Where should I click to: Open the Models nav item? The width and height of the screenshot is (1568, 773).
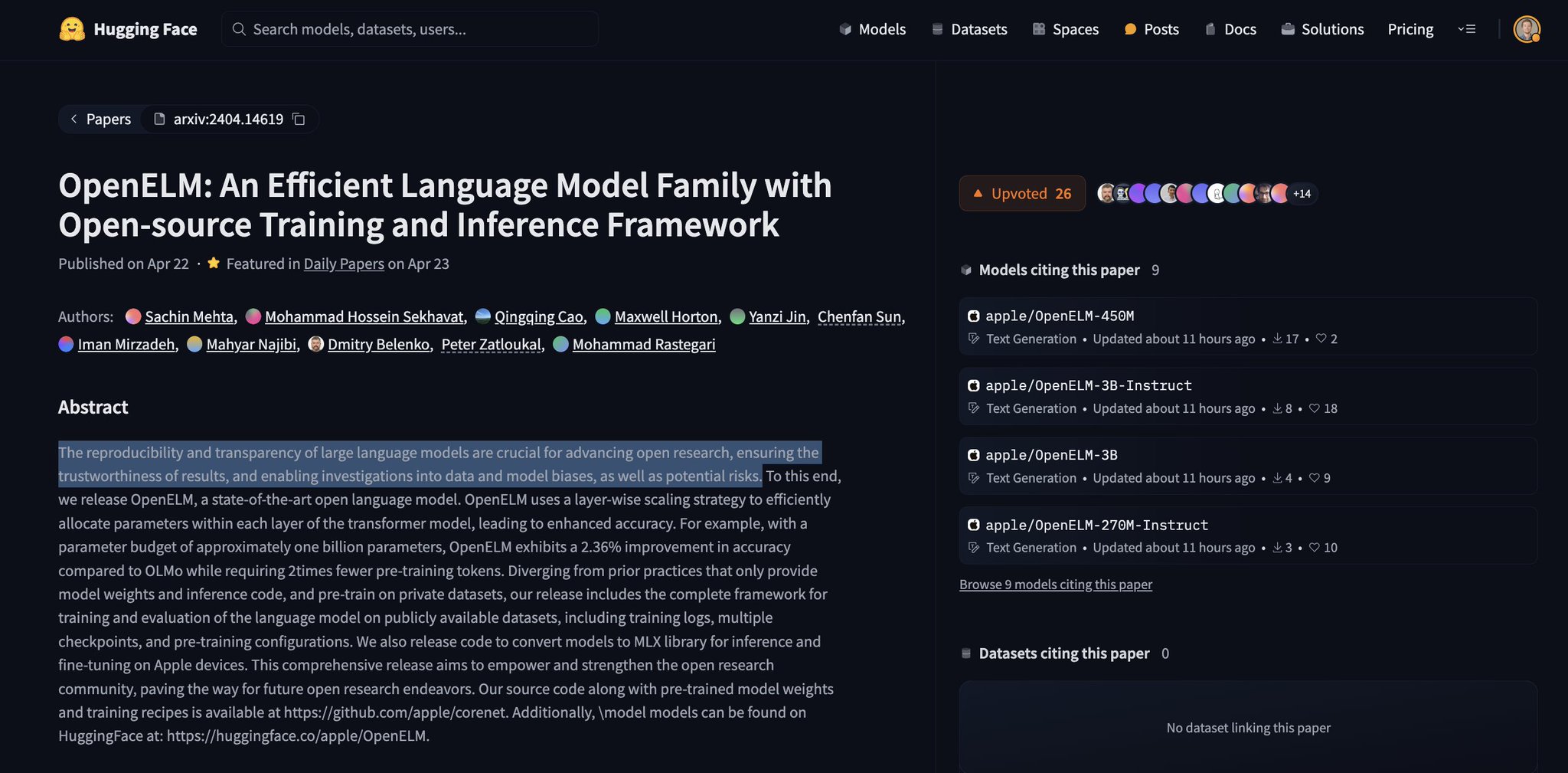(872, 29)
